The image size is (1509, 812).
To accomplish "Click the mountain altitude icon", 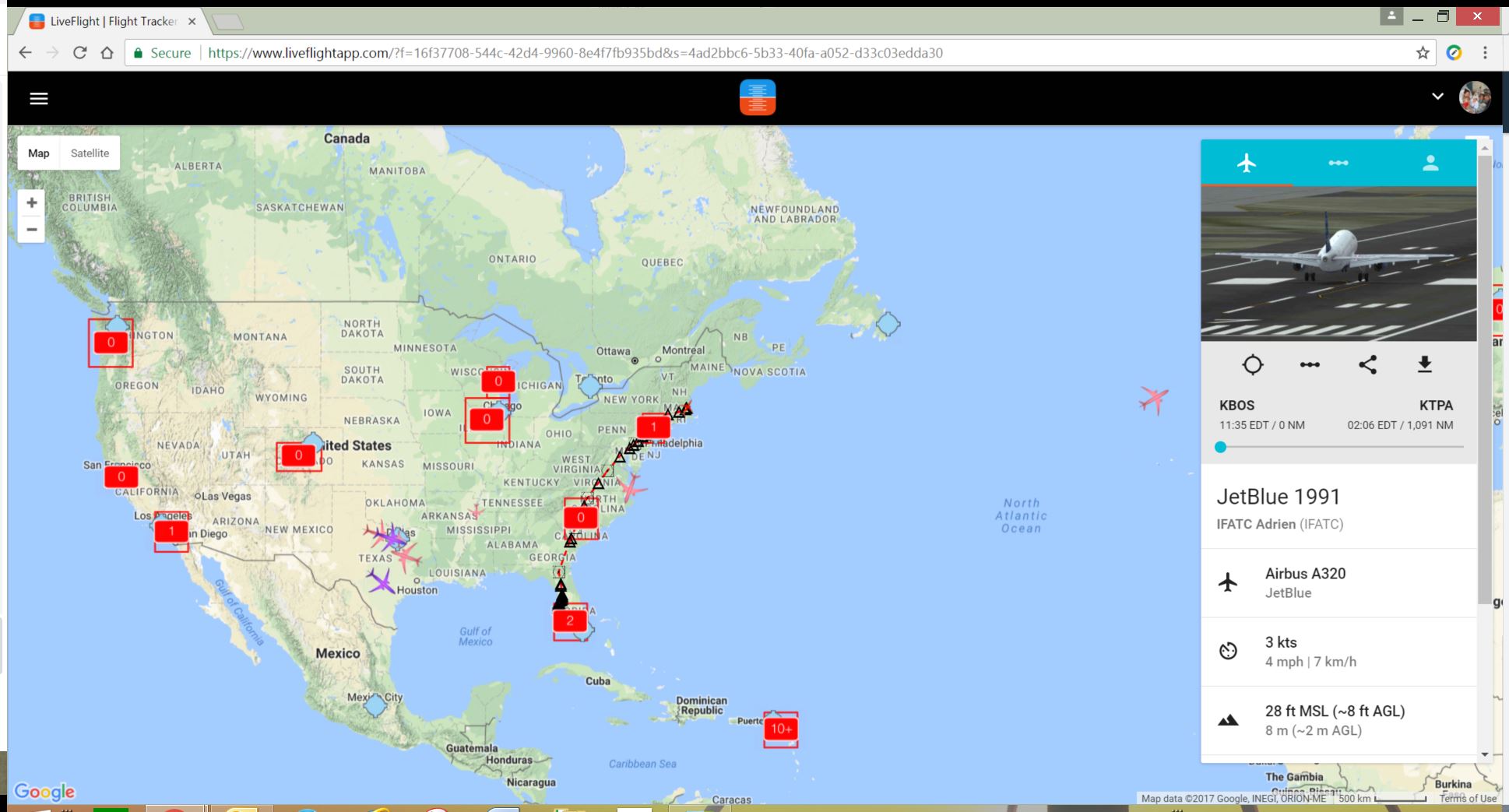I will click(x=1228, y=720).
